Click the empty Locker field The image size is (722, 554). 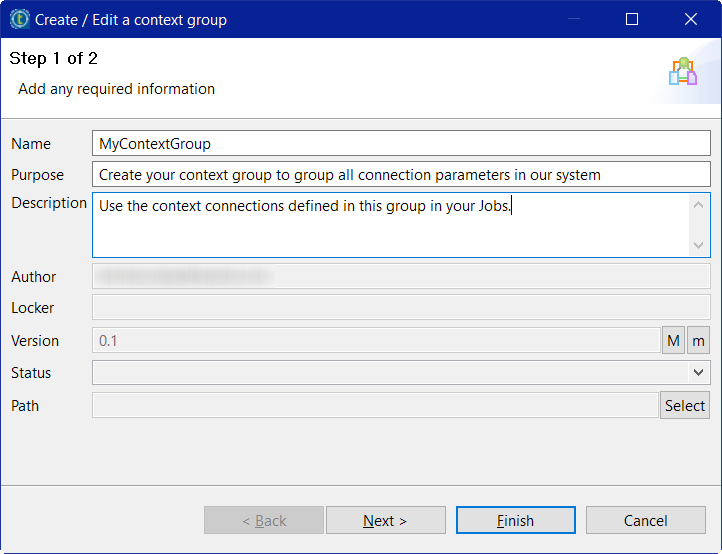[400, 308]
